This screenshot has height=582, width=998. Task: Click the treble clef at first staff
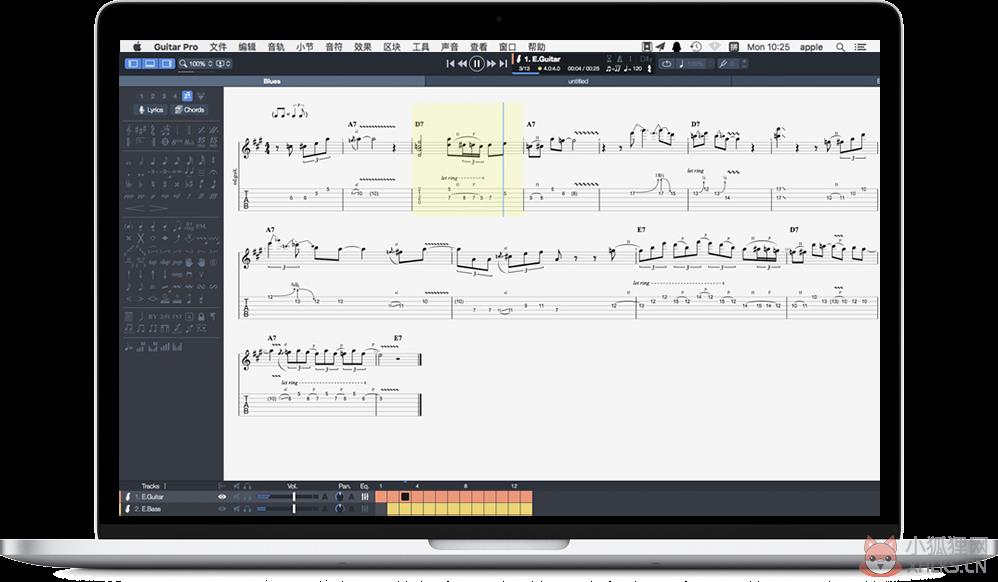coord(246,148)
